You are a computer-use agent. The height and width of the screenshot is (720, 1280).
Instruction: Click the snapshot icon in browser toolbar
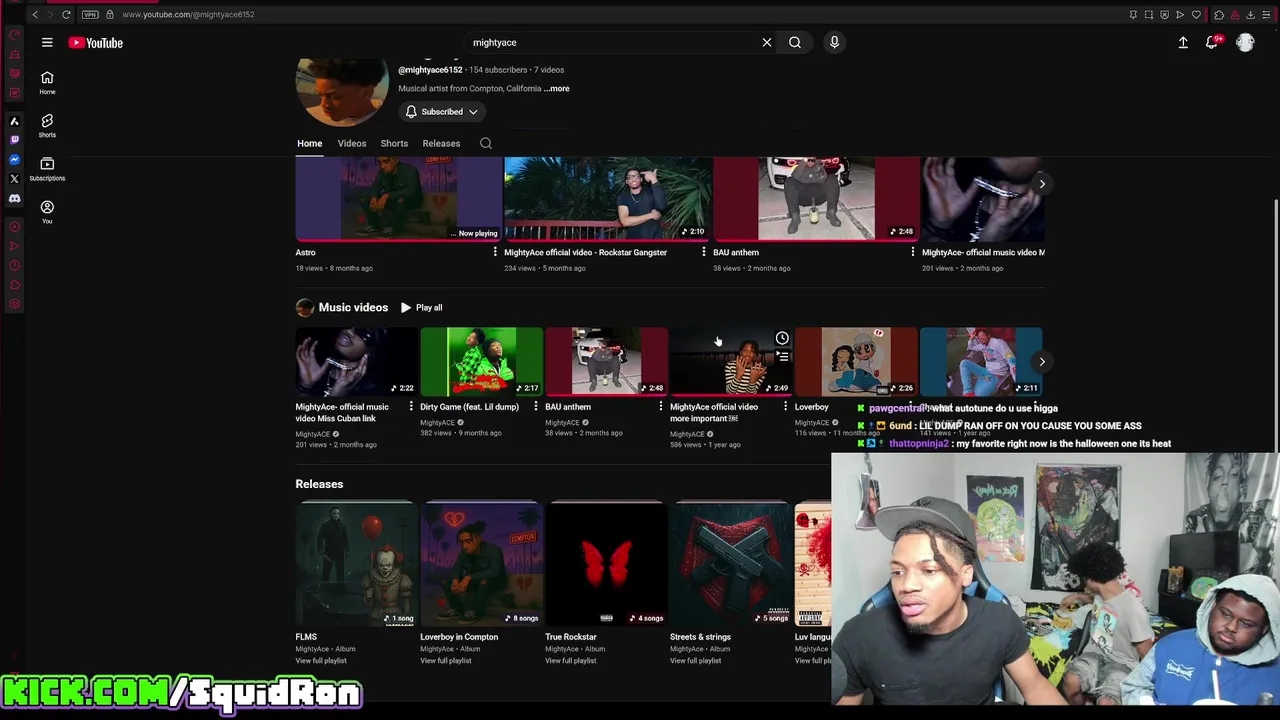point(1149,14)
